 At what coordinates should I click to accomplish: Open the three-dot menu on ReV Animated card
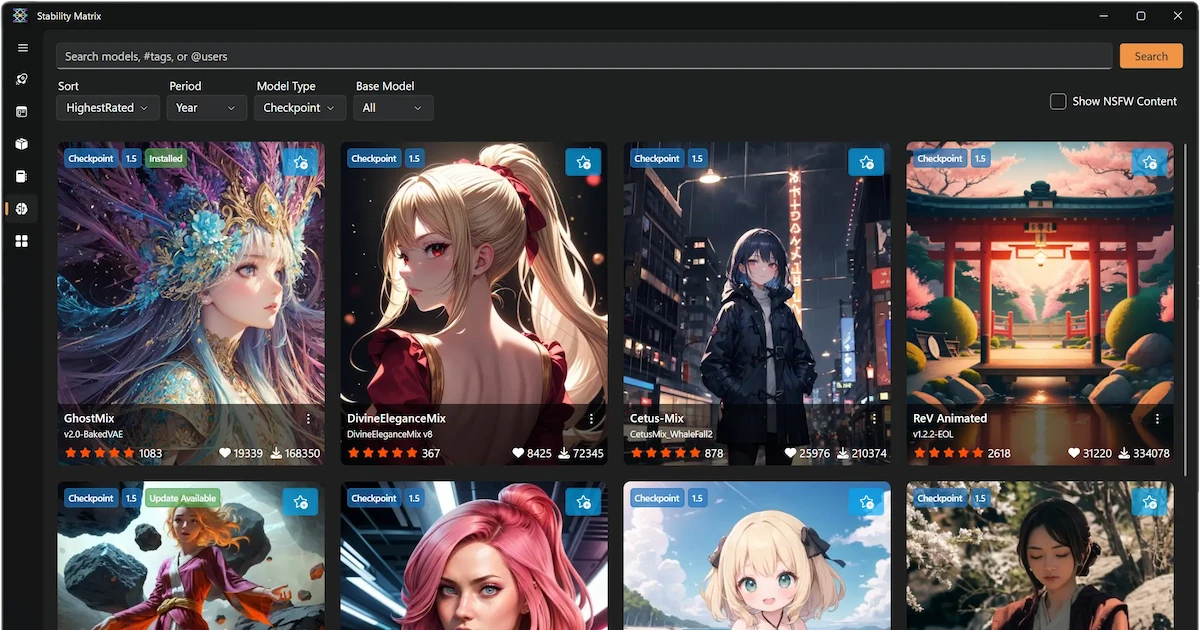(x=1157, y=419)
